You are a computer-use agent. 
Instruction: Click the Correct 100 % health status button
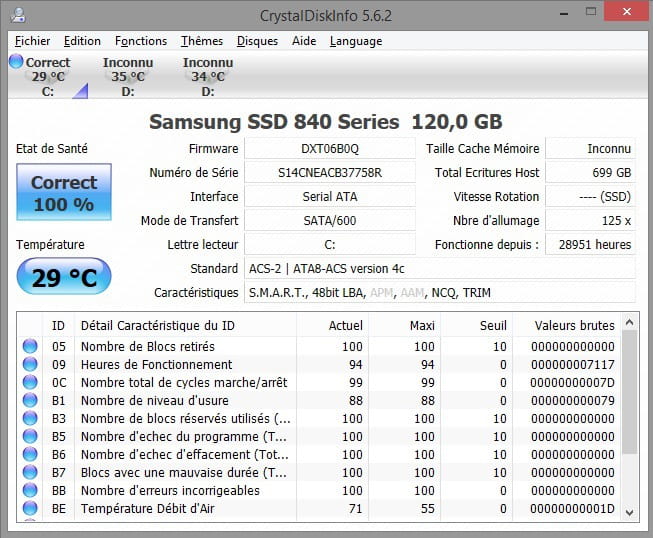pos(64,192)
